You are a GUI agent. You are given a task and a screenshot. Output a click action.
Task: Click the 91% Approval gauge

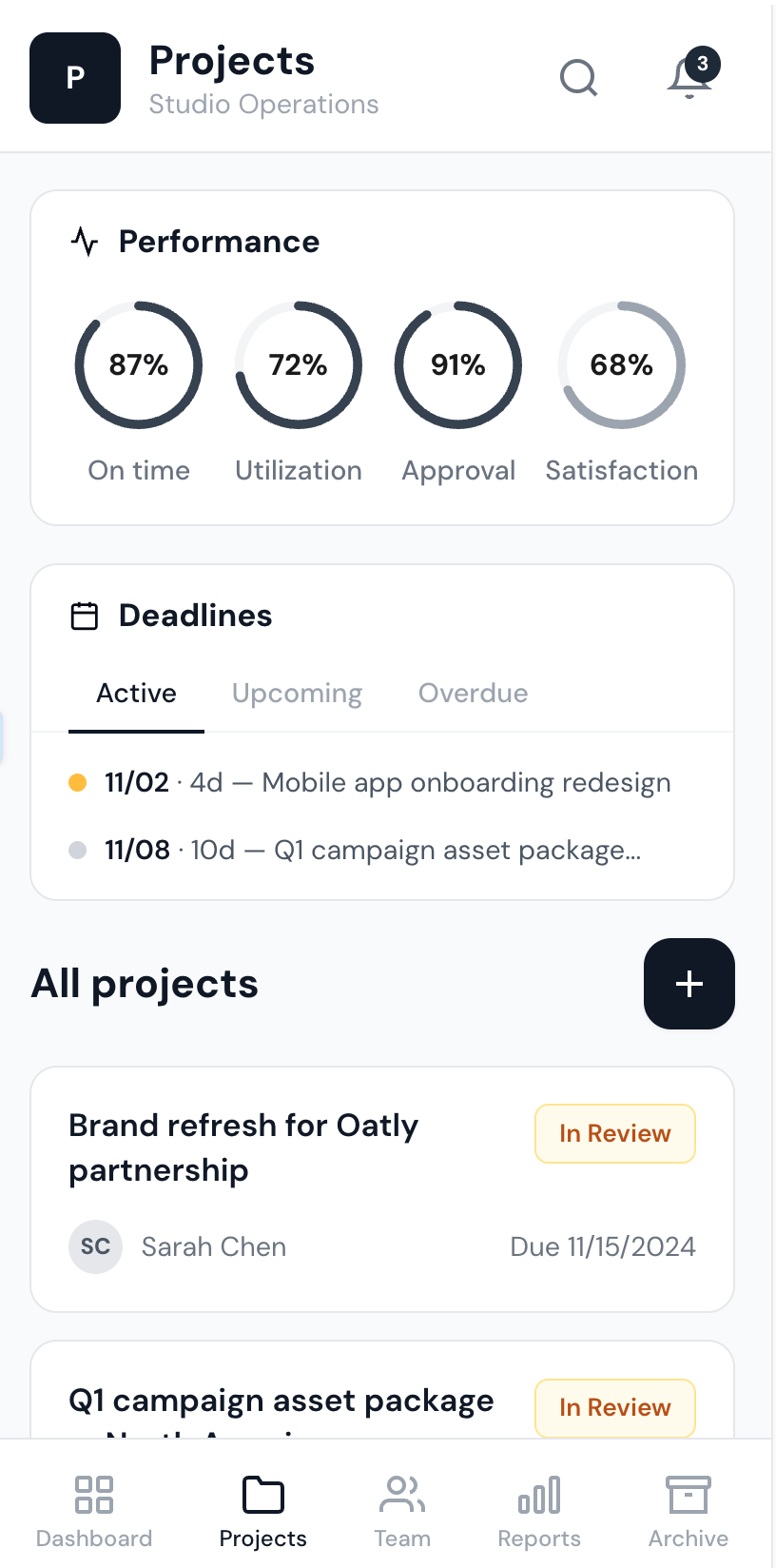tap(458, 365)
